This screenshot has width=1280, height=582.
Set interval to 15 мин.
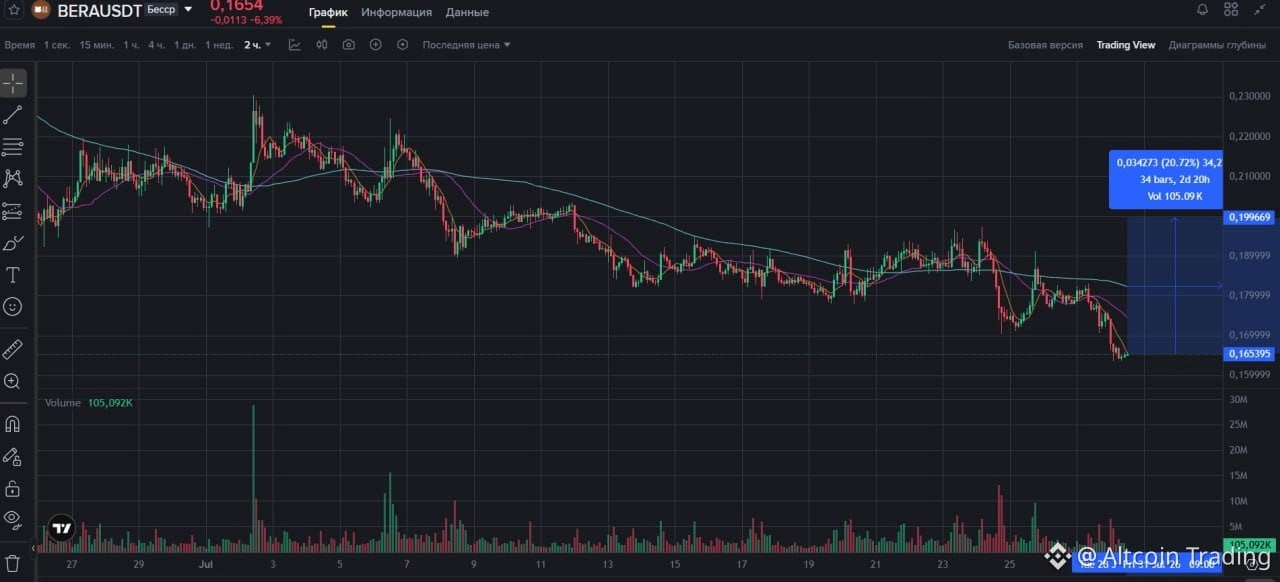(x=97, y=45)
